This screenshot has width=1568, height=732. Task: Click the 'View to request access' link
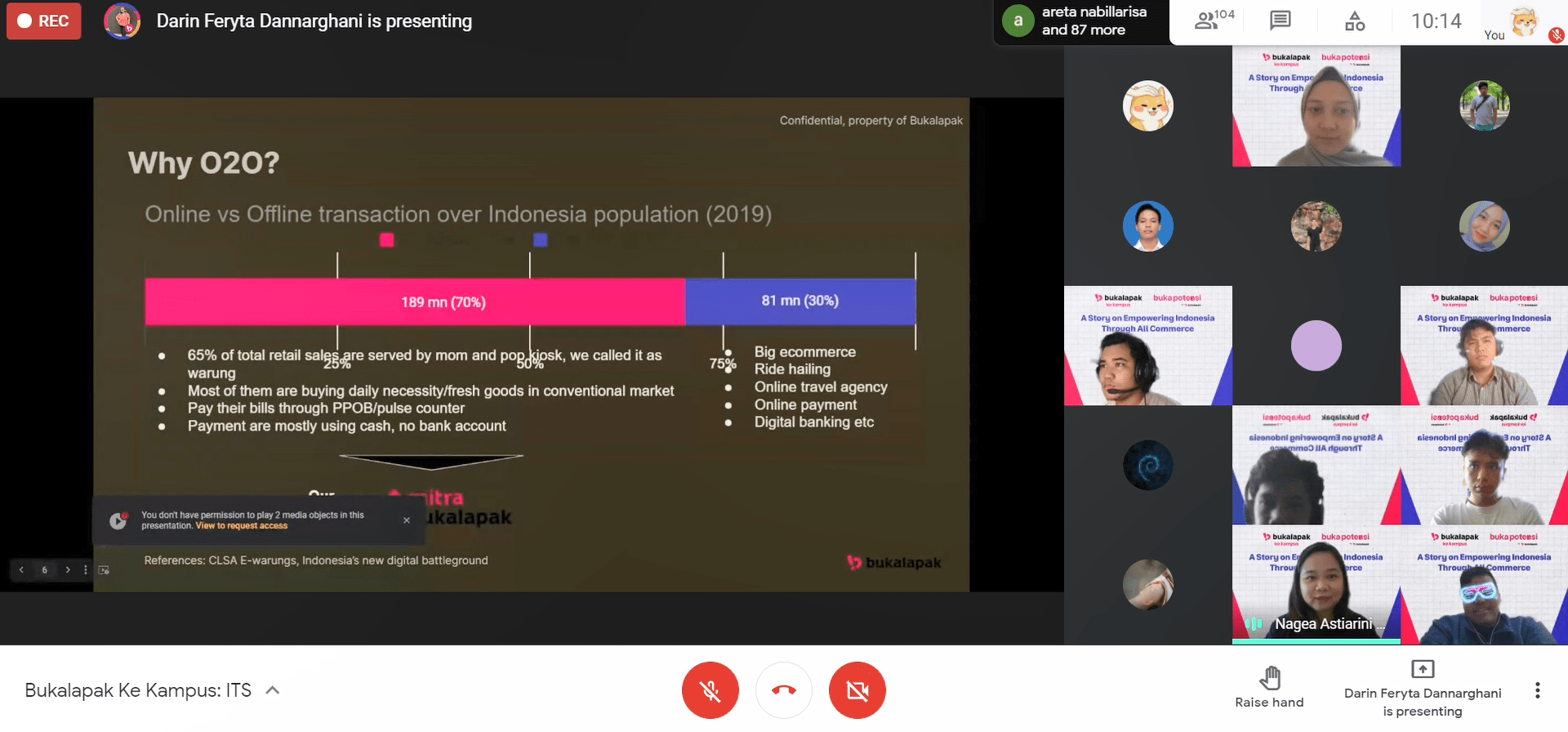tap(242, 526)
